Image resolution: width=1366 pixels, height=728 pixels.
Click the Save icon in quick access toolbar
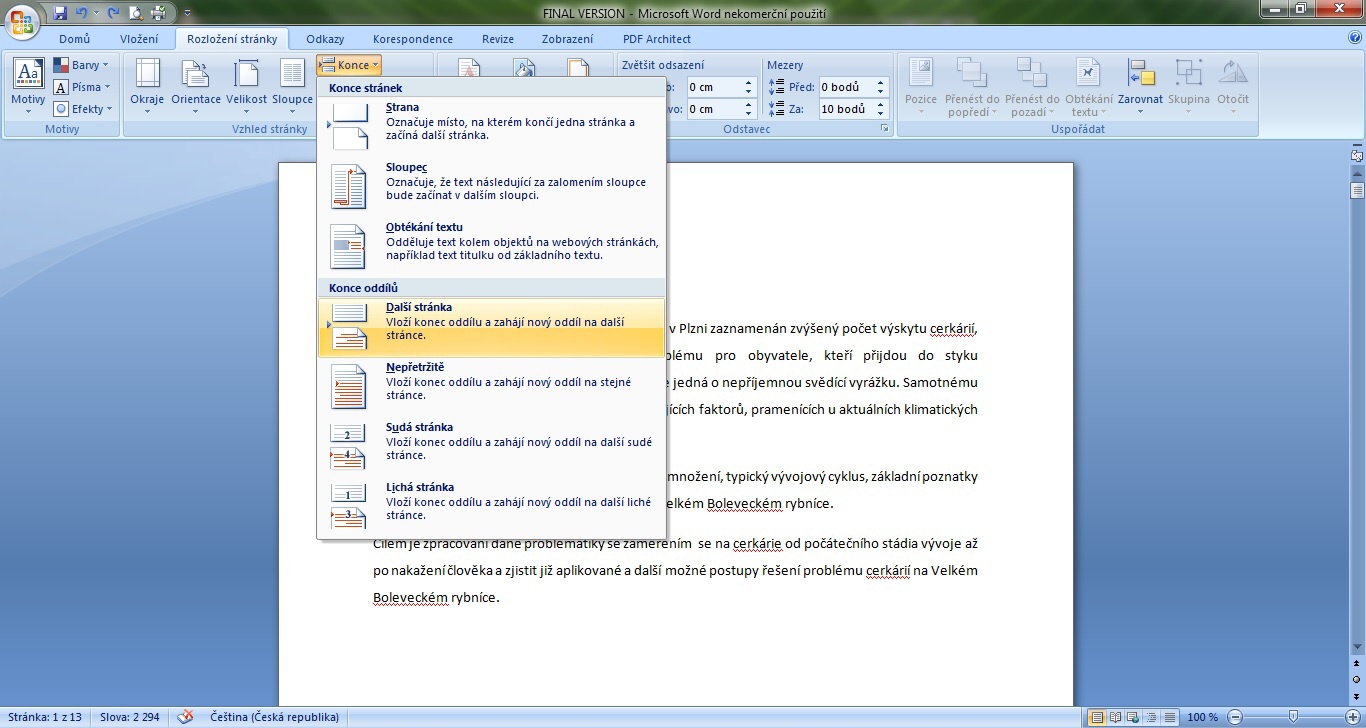(60, 13)
